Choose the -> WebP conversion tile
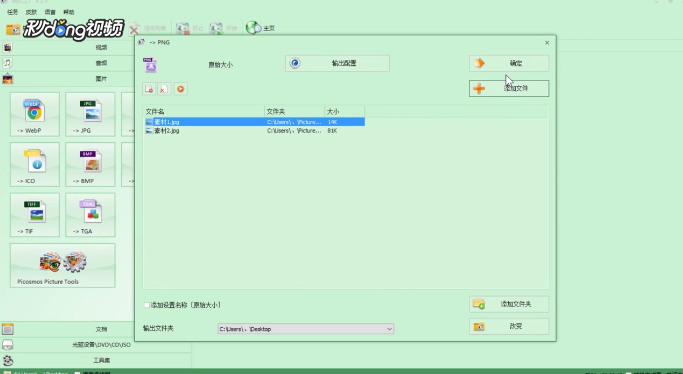The width and height of the screenshot is (683, 374). pos(35,115)
